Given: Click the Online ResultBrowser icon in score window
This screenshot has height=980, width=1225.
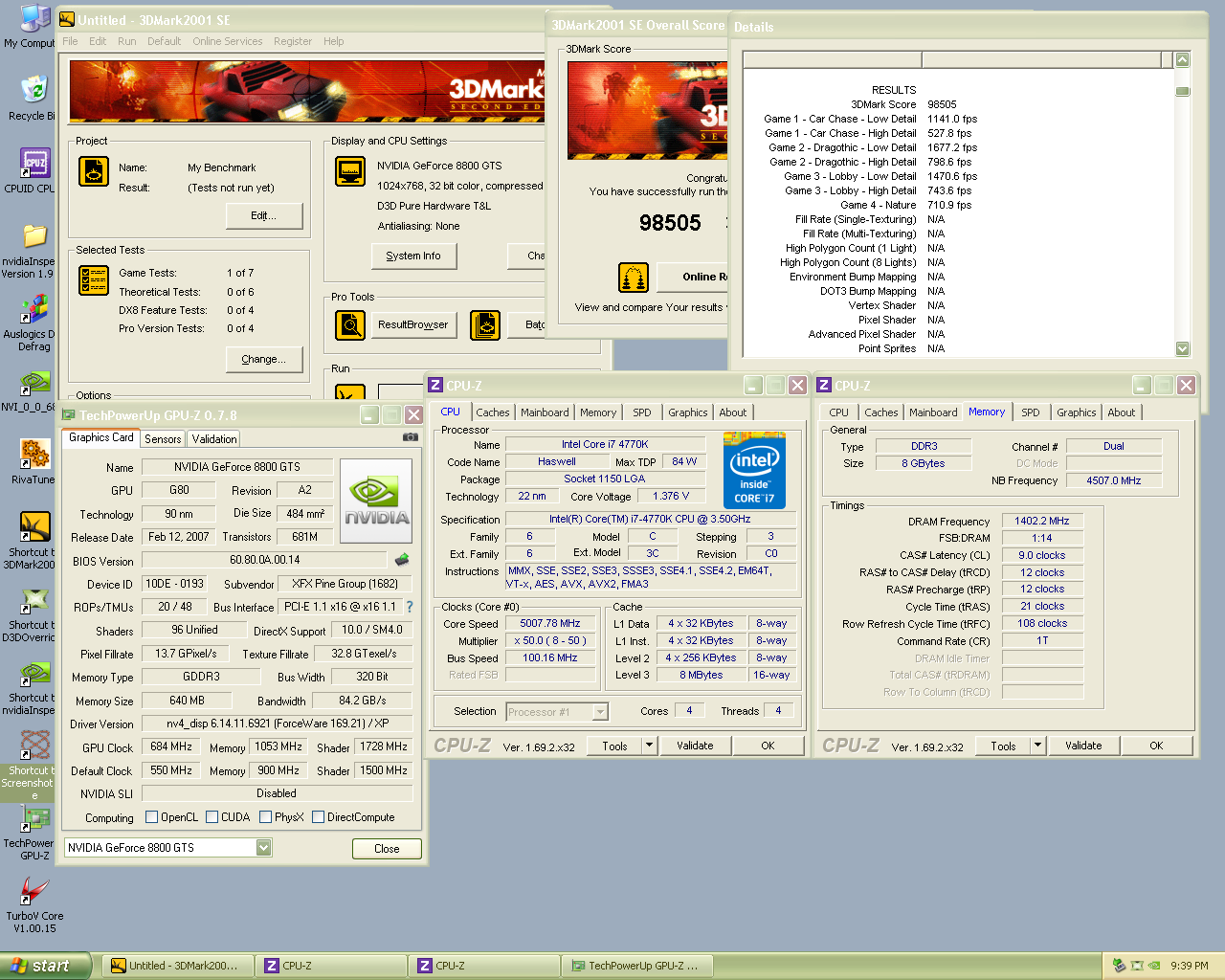Looking at the screenshot, I should tap(634, 278).
